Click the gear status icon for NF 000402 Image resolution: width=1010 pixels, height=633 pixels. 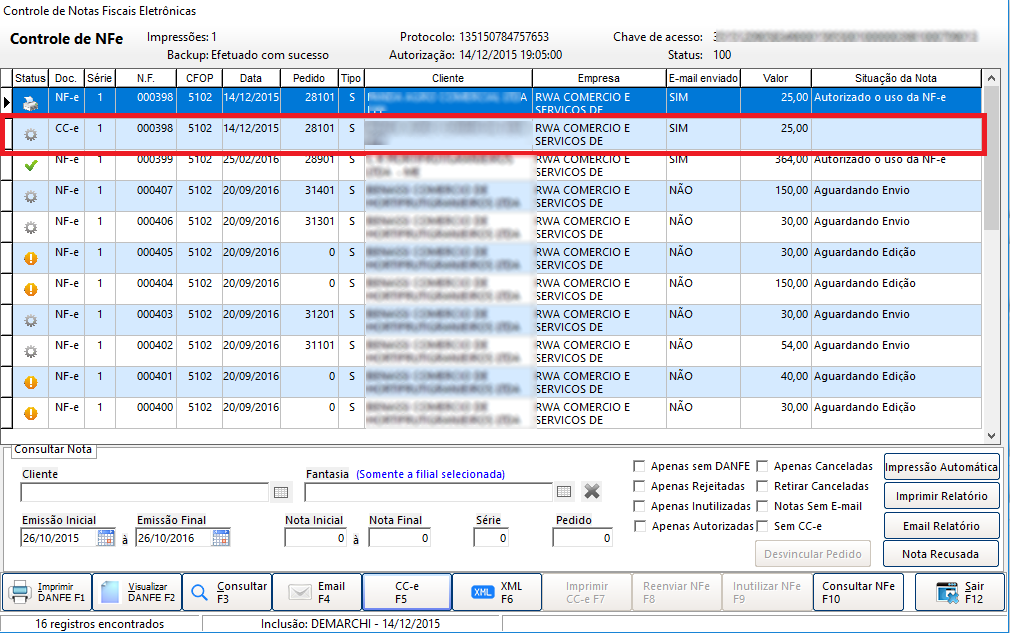[x=30, y=352]
